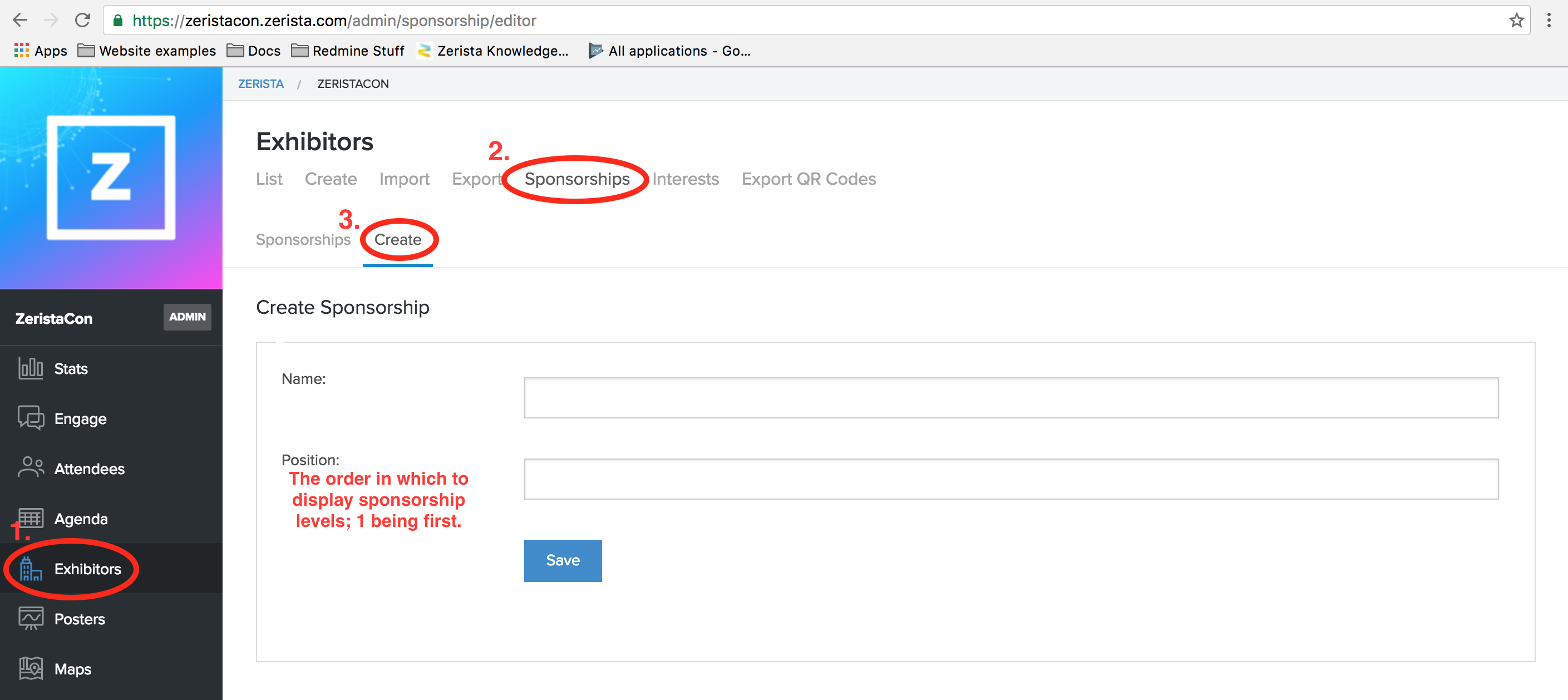Screen dimensions: 1568x700
Task: Click the ZeristaCon event name in sidebar
Action: pos(53,318)
